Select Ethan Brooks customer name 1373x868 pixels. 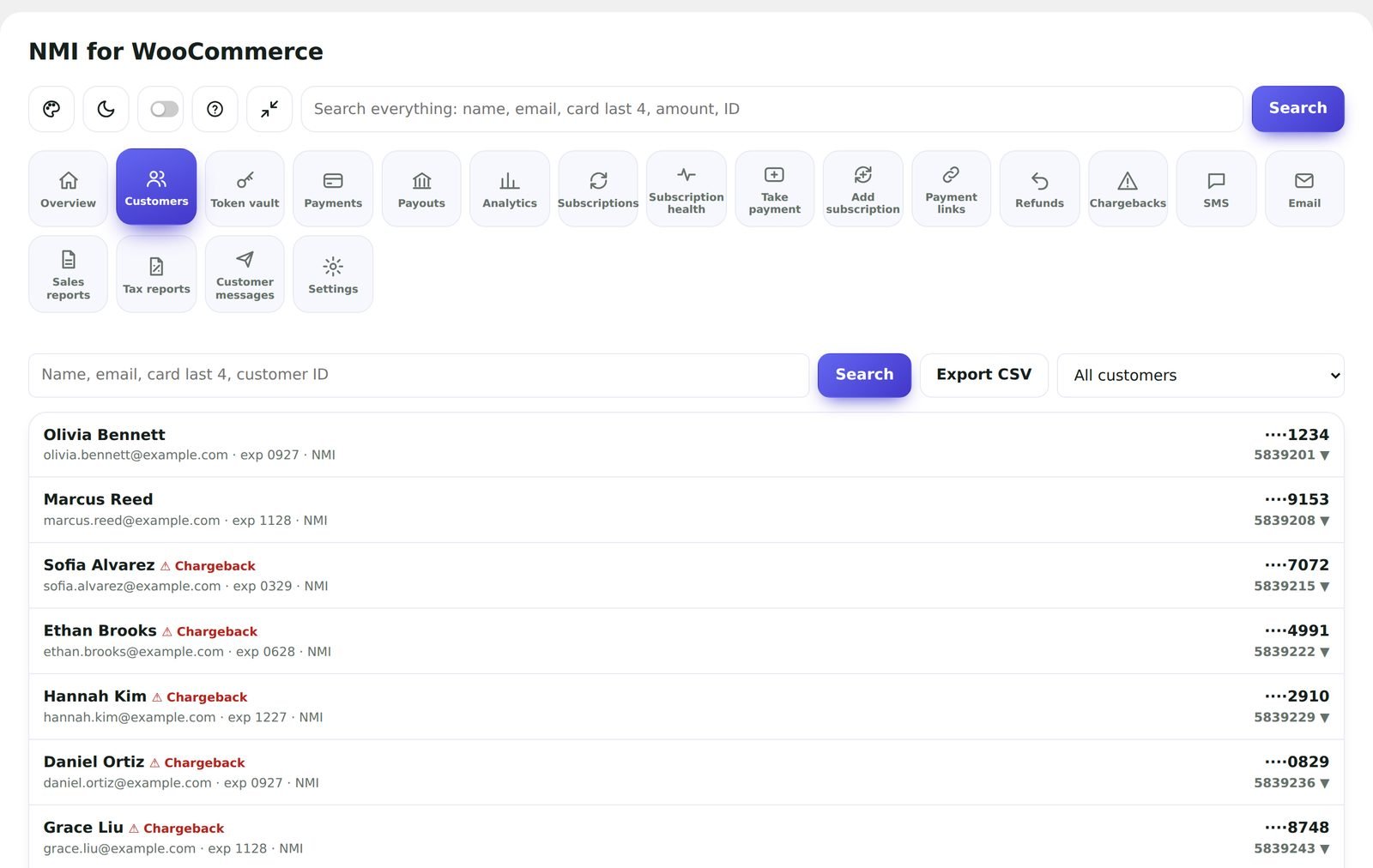pyautogui.click(x=100, y=631)
